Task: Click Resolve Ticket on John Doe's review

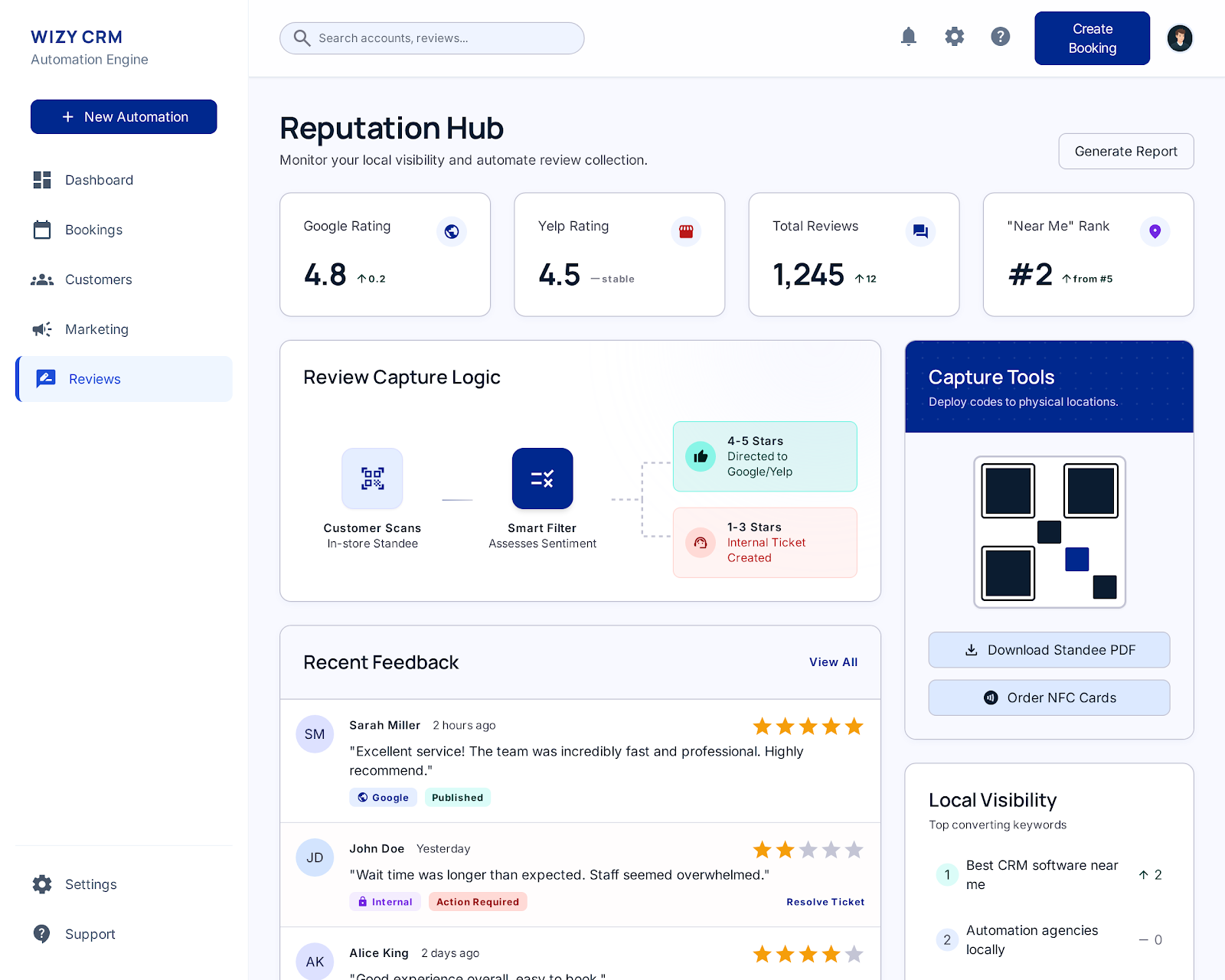Action: point(825,902)
